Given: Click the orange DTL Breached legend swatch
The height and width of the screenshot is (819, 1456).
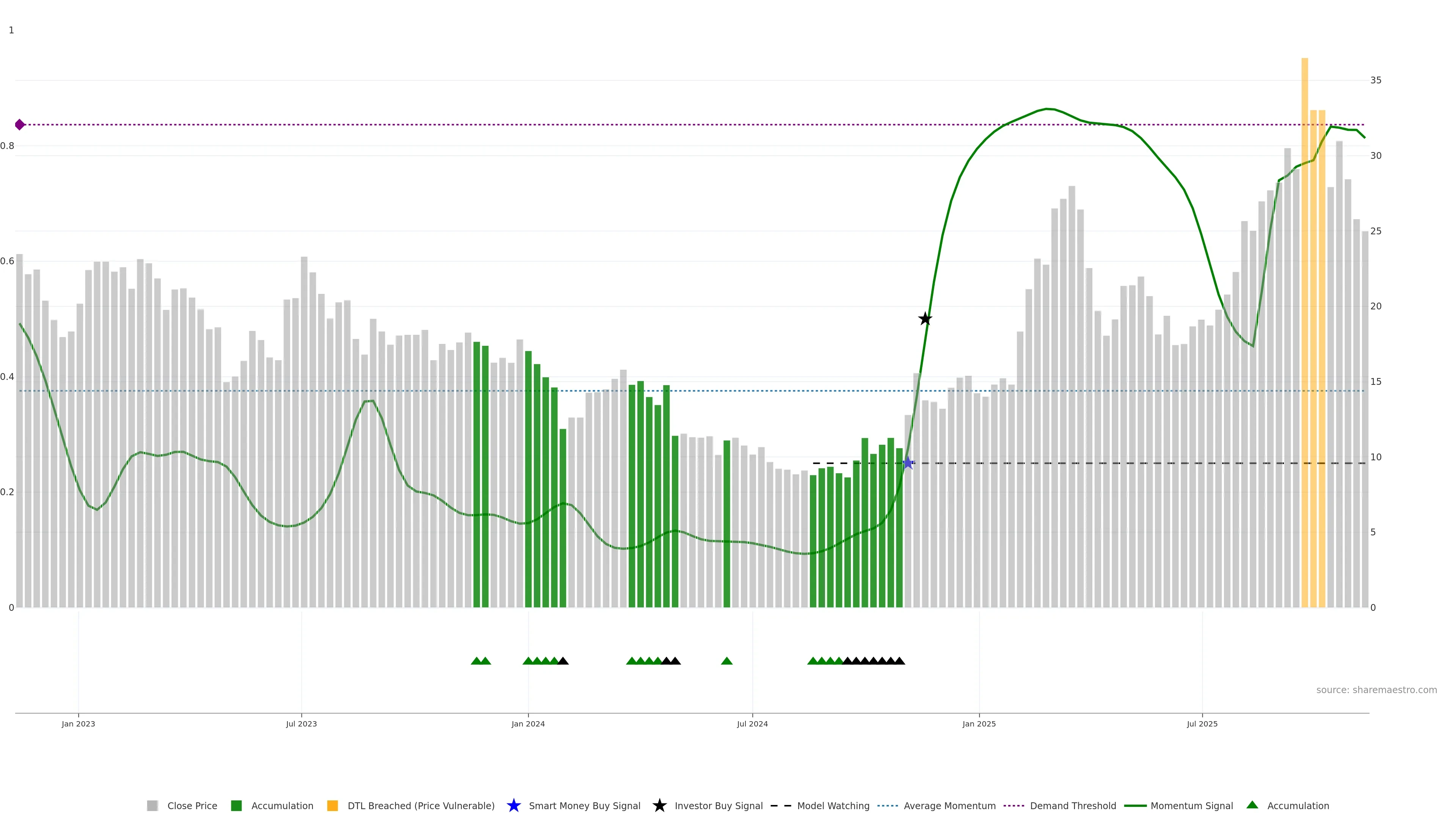Looking at the screenshot, I should tap(333, 805).
